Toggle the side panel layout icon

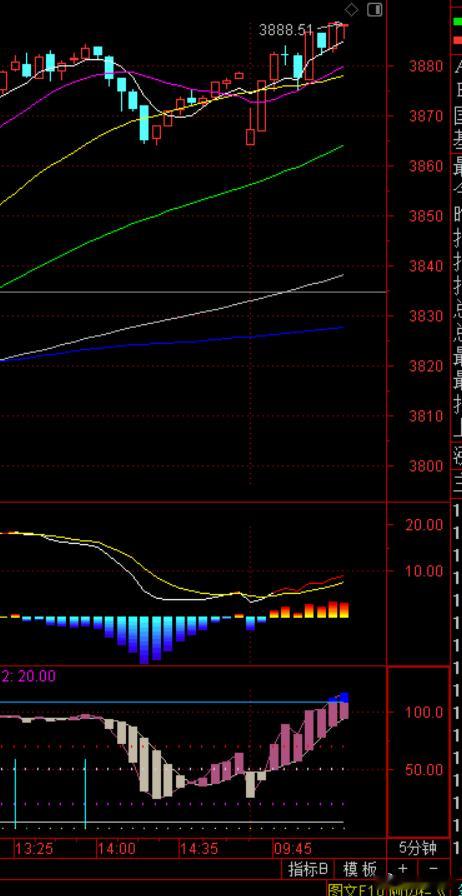(x=375, y=9)
